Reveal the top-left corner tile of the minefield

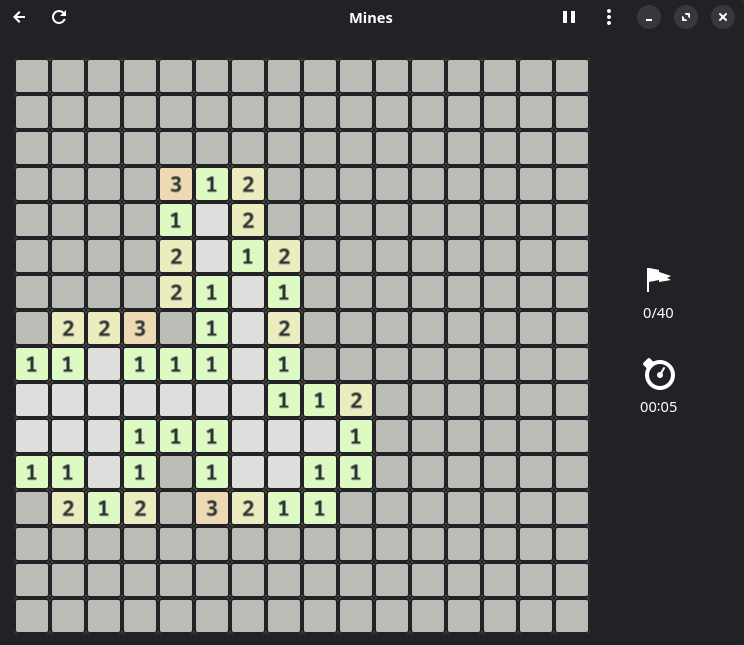(32, 76)
